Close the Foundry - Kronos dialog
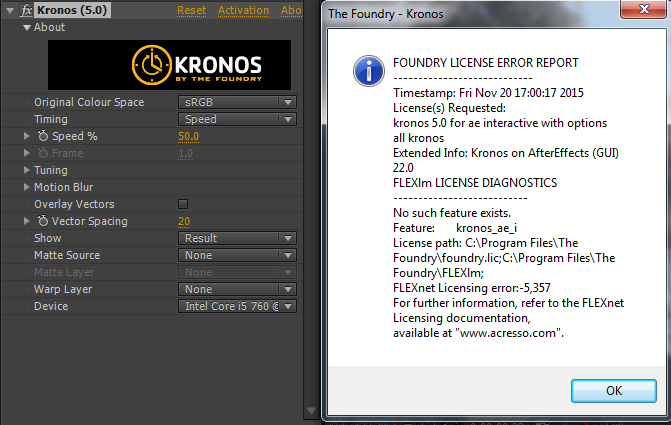The height and width of the screenshot is (425, 671). [644, 9]
